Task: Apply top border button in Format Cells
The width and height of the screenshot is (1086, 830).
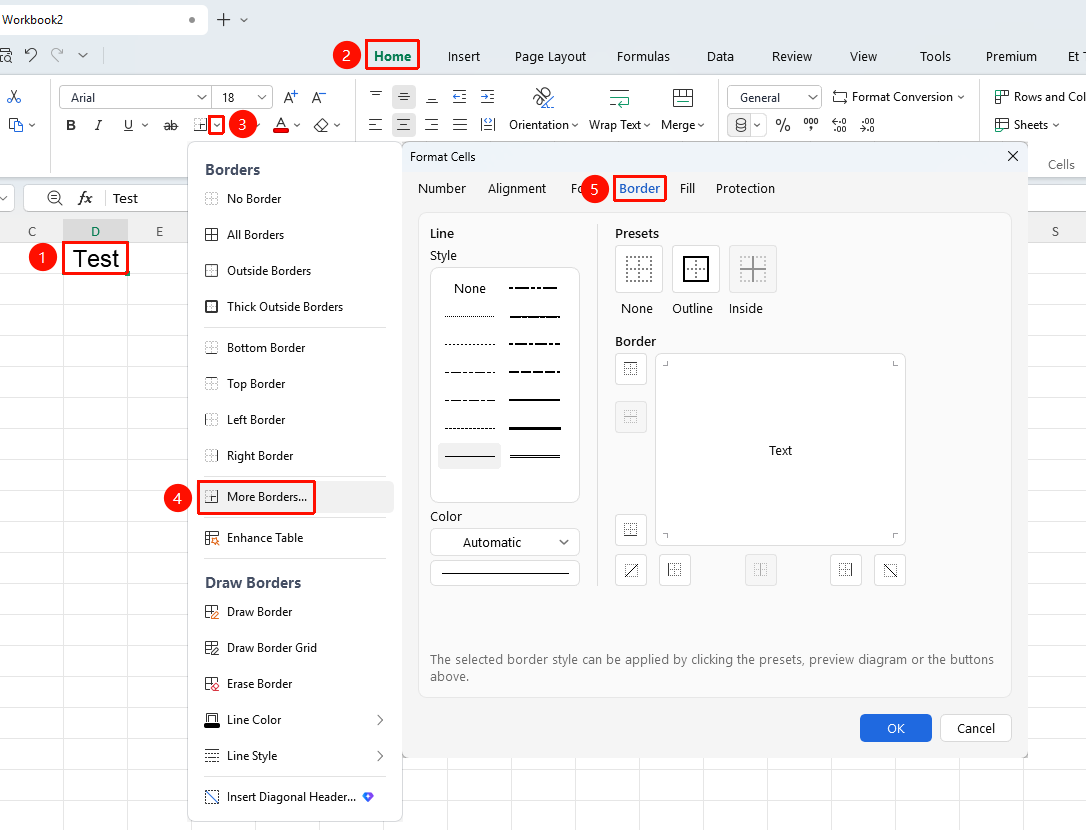Action: tap(630, 369)
